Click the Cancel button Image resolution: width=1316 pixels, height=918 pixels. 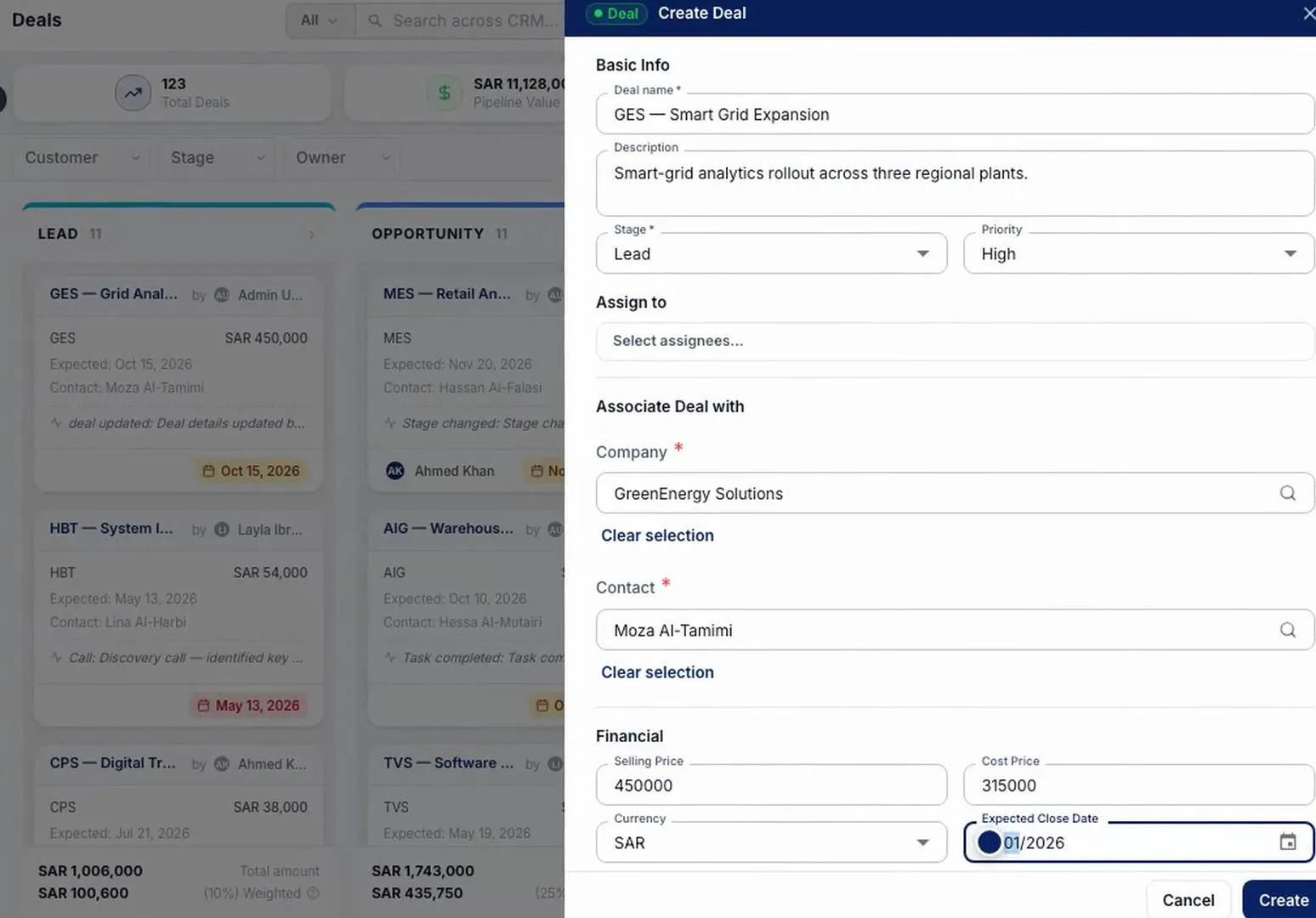tap(1188, 900)
